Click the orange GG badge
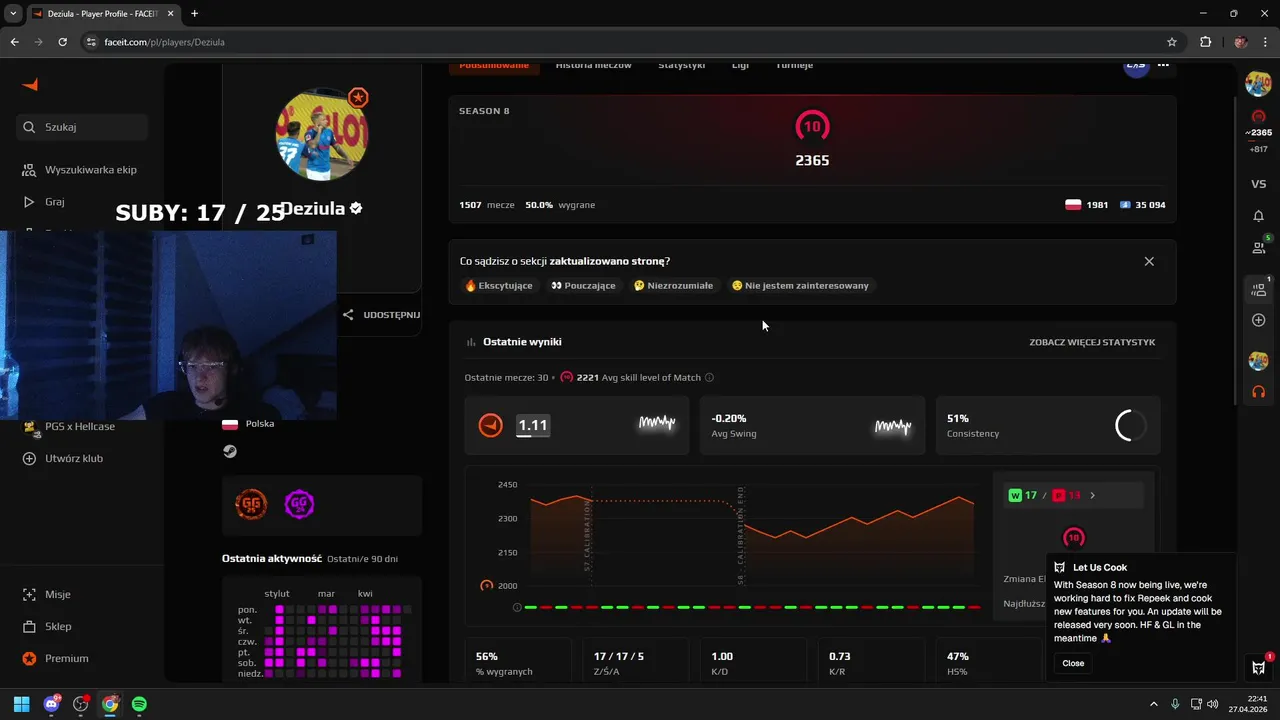 (251, 504)
